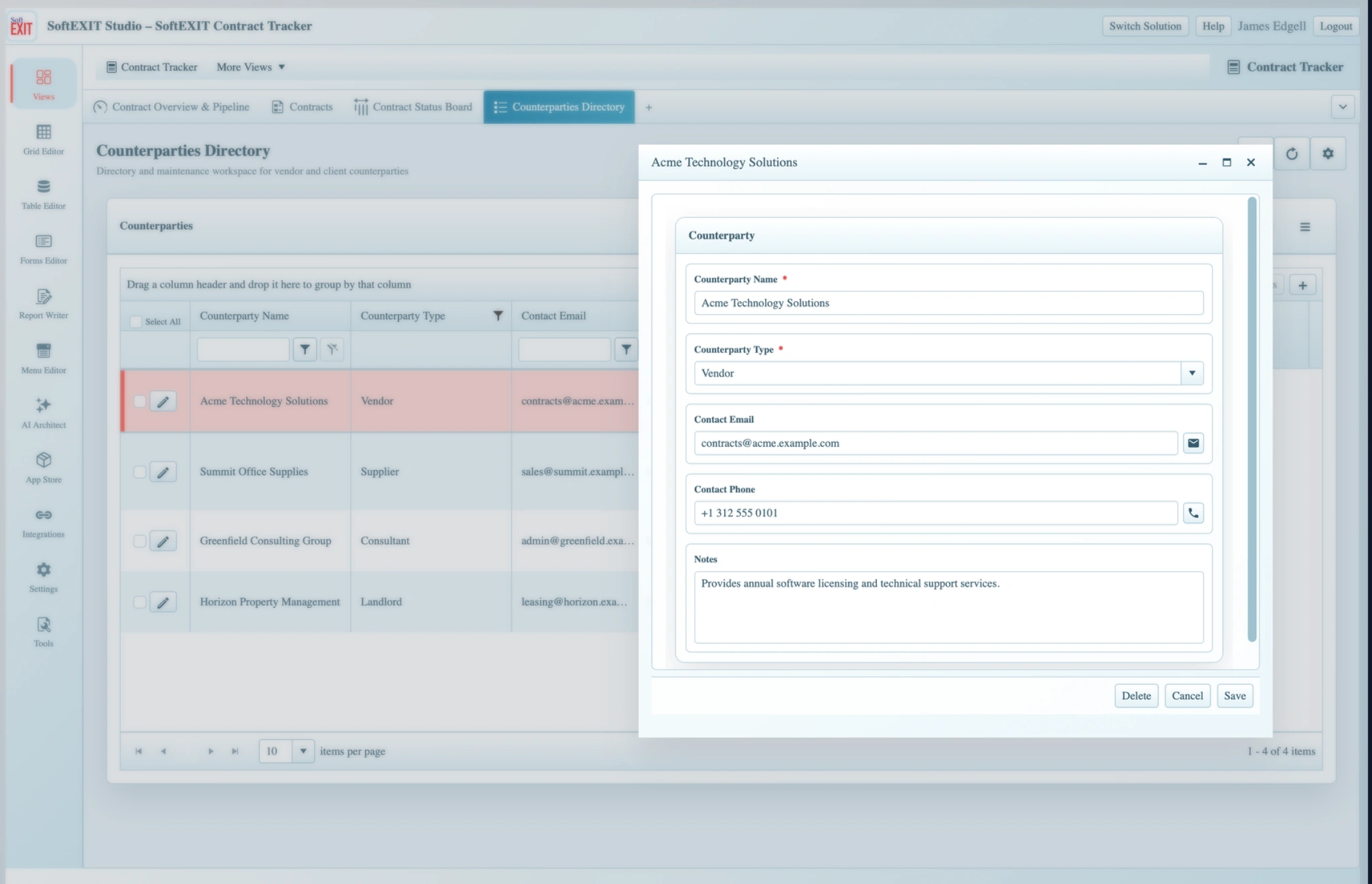Open the items per page dropdown
The height and width of the screenshot is (884, 1372).
pyautogui.click(x=303, y=751)
